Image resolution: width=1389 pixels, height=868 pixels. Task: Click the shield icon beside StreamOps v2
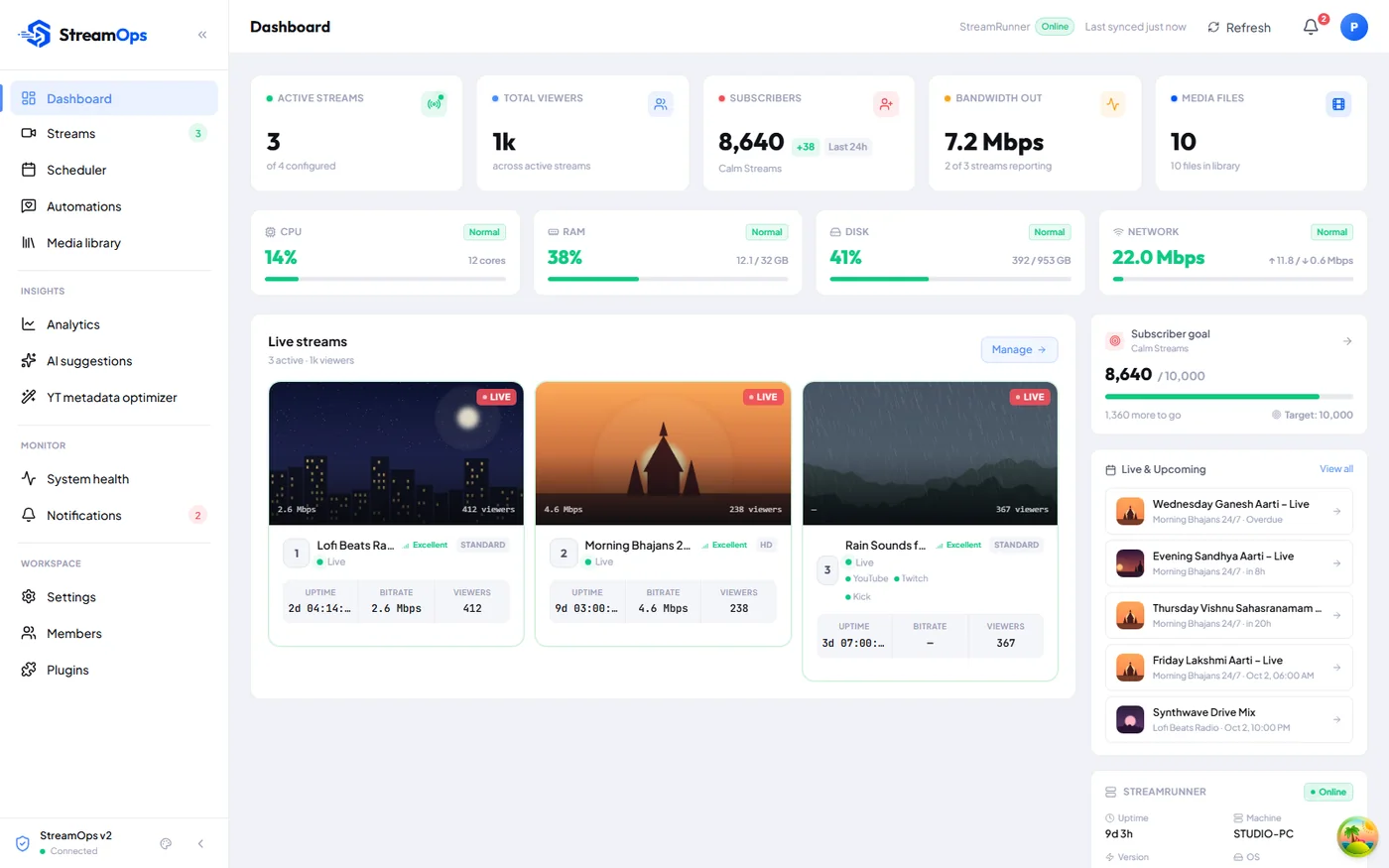(23, 843)
